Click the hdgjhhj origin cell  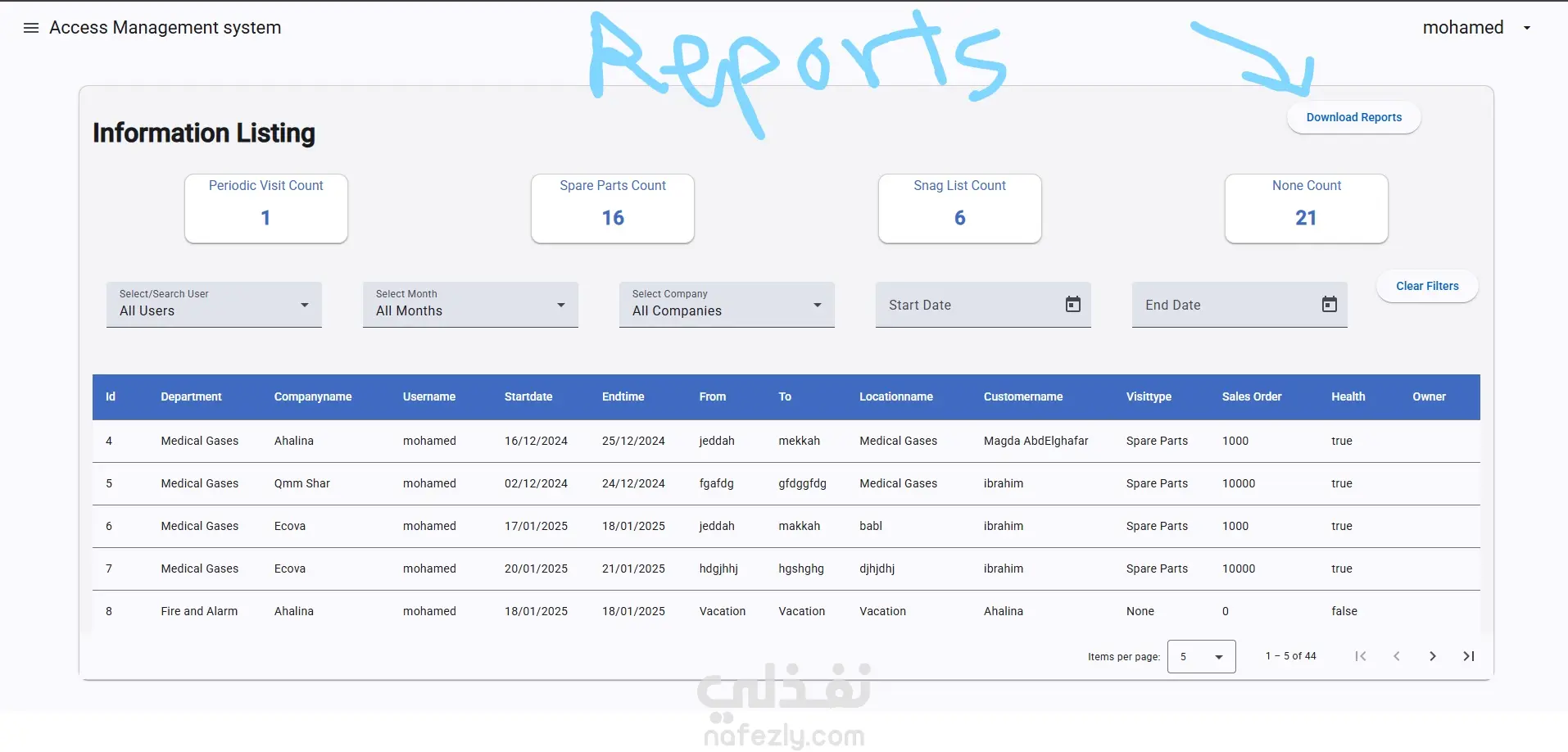tap(718, 569)
